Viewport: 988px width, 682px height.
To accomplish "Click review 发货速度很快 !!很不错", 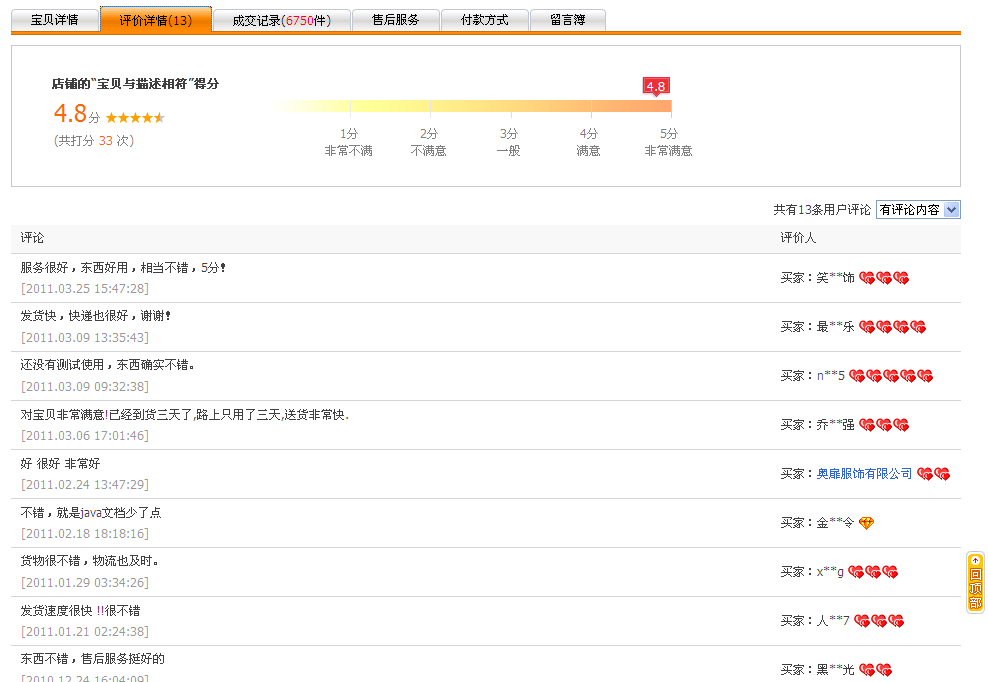I will point(81,611).
